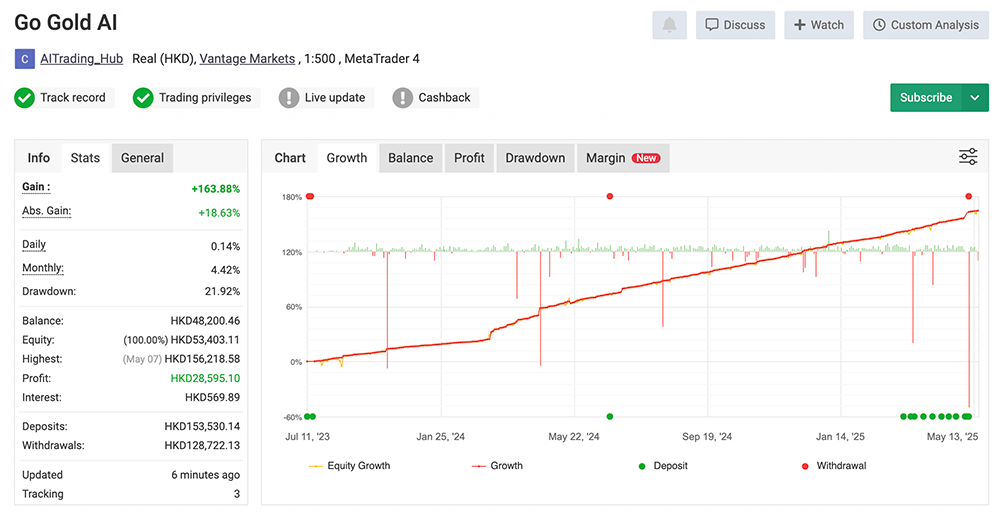Open the Vantage Markets broker link
Screen dimensions: 1000x518
pos(247,59)
